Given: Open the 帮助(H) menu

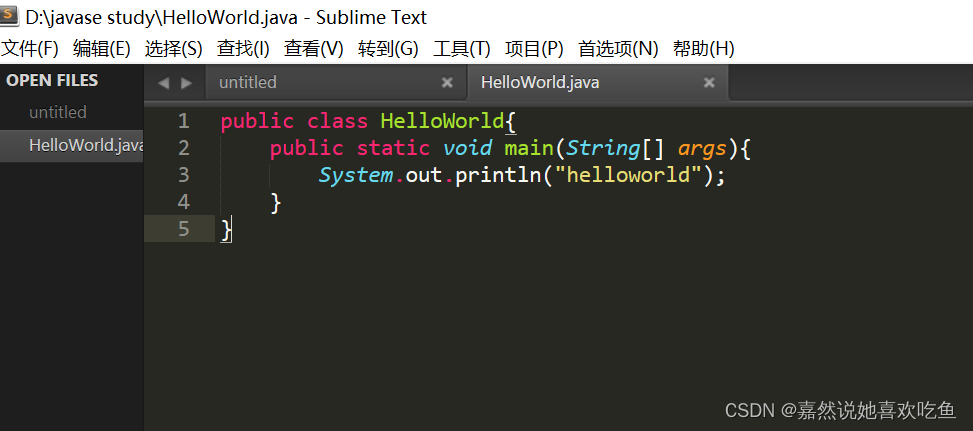Looking at the screenshot, I should [x=704, y=49].
